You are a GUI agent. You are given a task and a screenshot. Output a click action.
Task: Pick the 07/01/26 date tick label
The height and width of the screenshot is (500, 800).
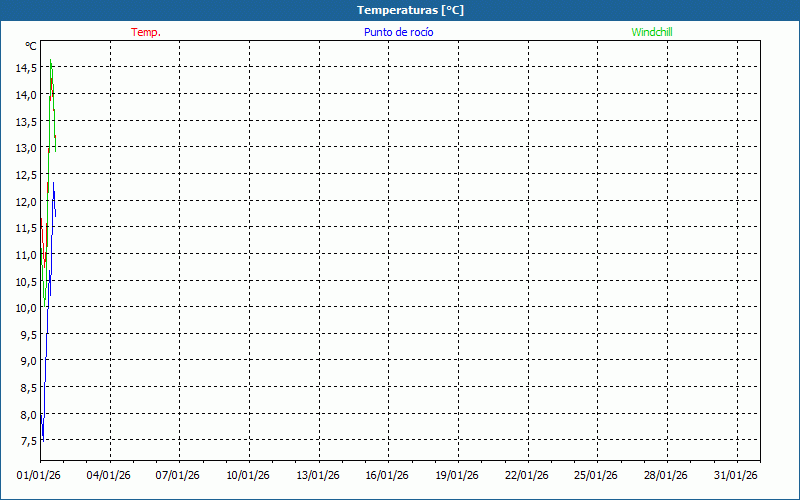[x=179, y=475]
